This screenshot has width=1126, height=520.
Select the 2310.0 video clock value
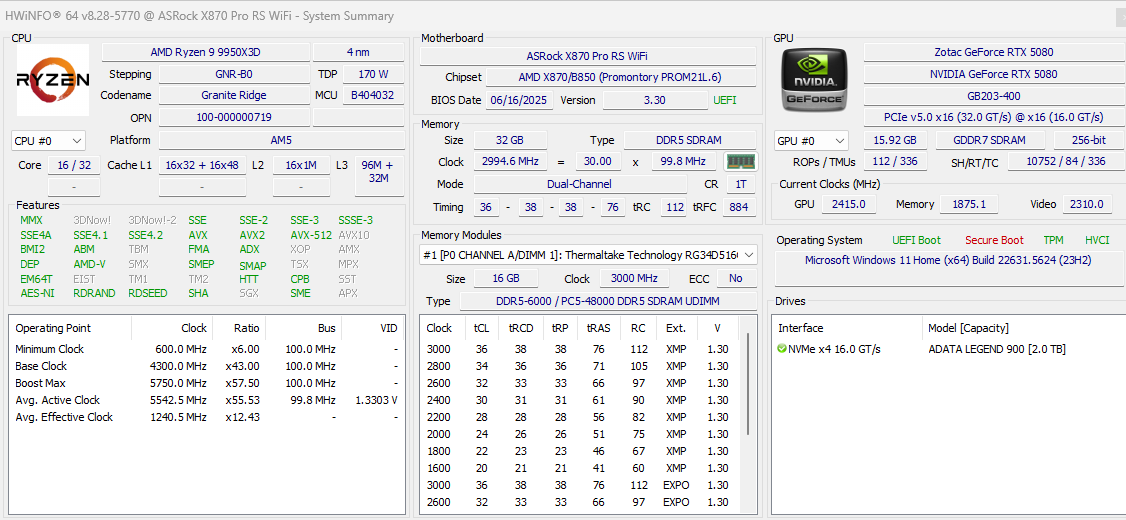click(1087, 205)
